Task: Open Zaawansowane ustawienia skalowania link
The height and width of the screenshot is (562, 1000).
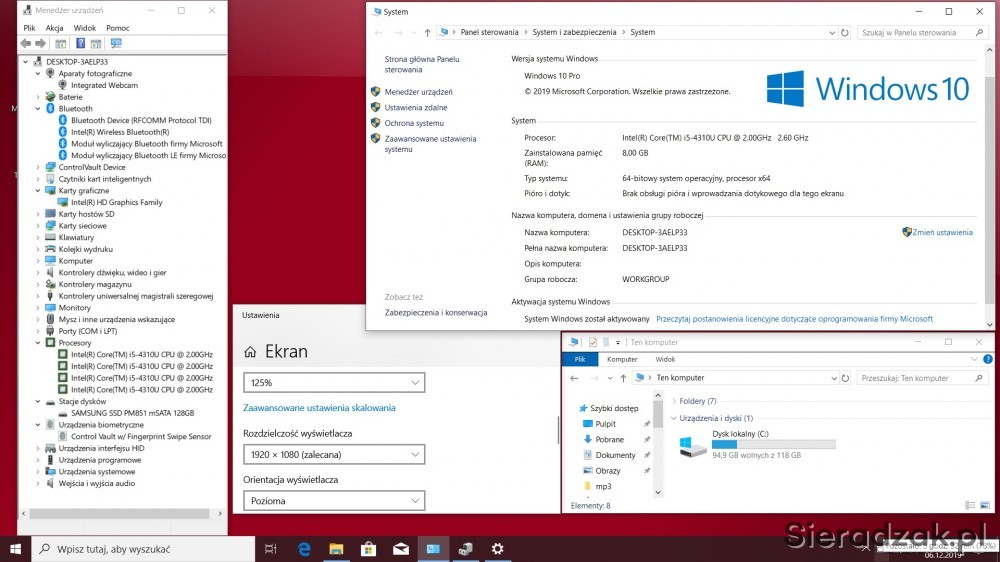Action: click(319, 408)
